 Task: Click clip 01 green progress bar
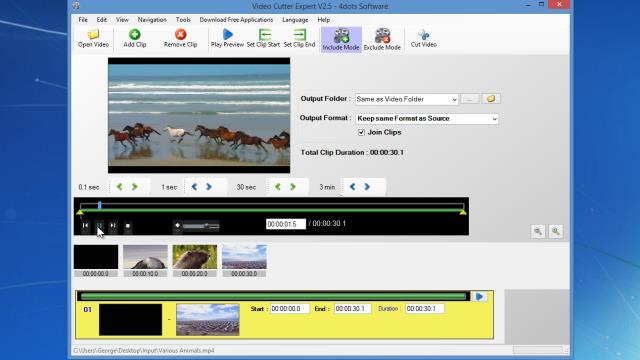tap(273, 296)
